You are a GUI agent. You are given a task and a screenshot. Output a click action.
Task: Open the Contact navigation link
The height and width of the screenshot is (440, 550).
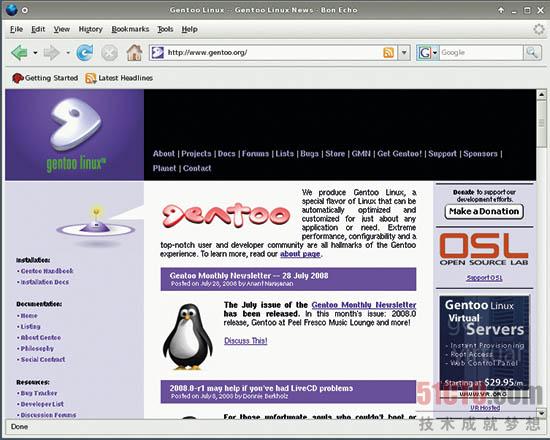pos(197,168)
